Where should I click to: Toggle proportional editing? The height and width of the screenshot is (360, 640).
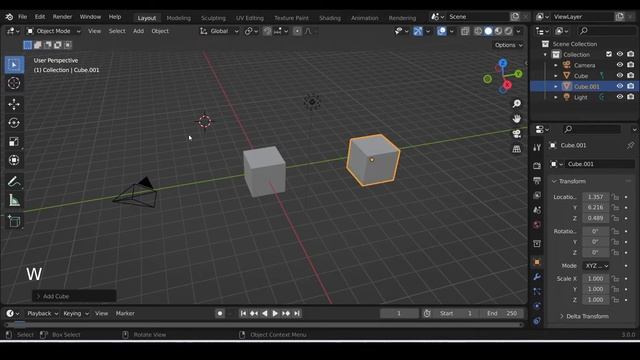pyautogui.click(x=297, y=31)
